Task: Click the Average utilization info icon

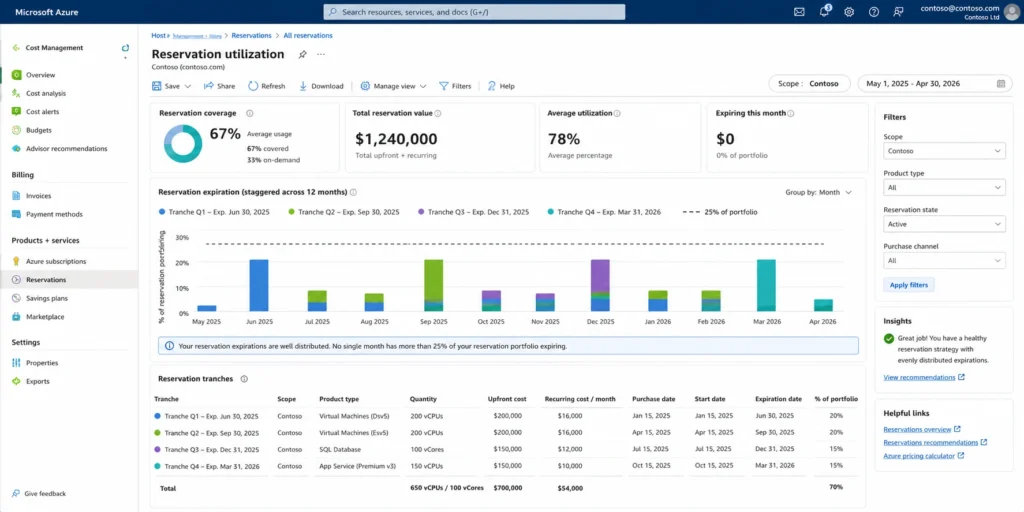Action: pos(617,113)
